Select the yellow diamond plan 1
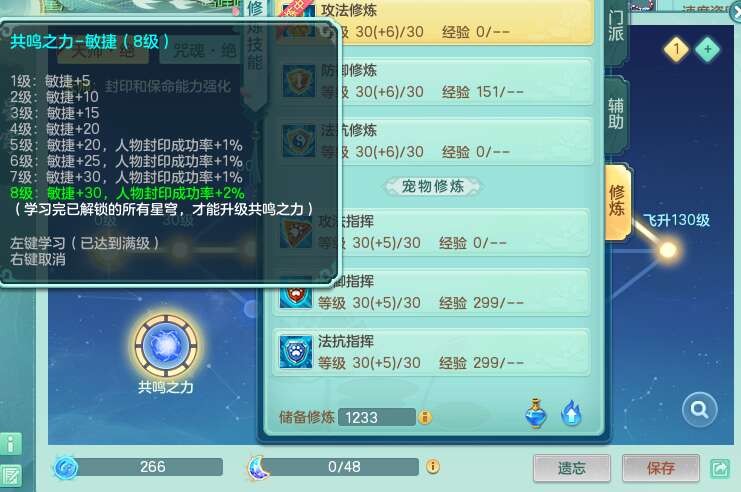741x492 pixels. 677,49
